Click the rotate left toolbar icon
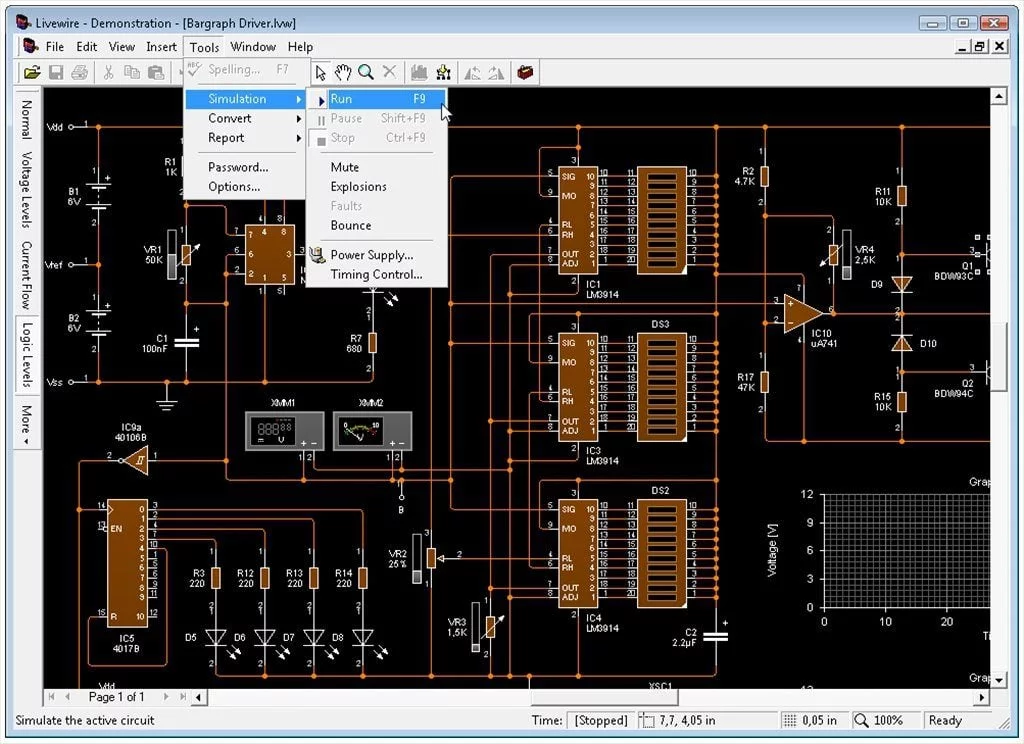The height and width of the screenshot is (744, 1024). (x=474, y=71)
